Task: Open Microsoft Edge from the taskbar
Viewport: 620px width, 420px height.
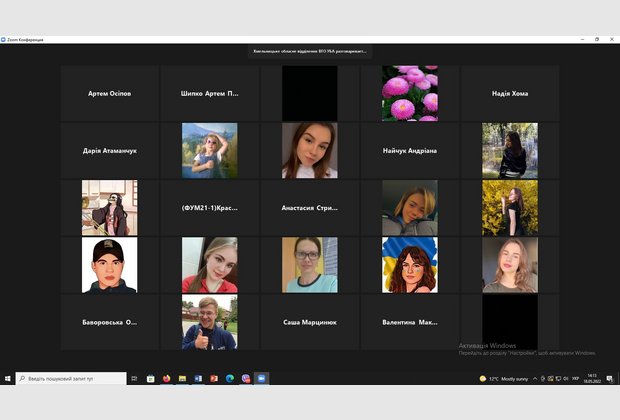Action: click(x=229, y=379)
